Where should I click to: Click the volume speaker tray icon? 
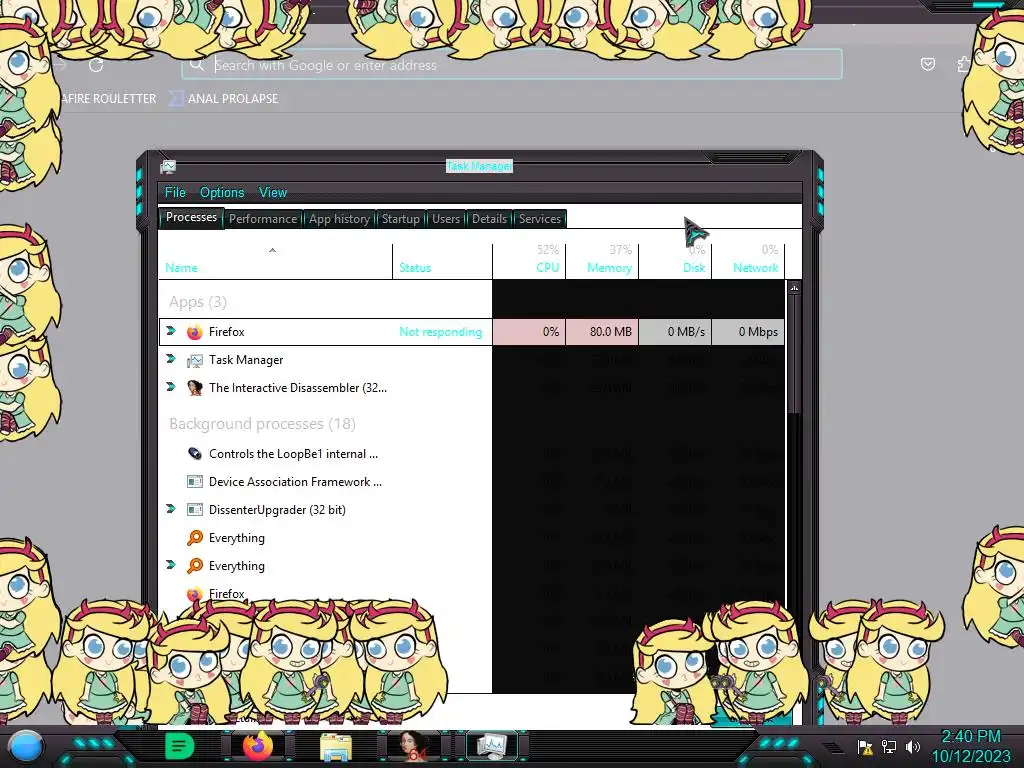tap(912, 746)
